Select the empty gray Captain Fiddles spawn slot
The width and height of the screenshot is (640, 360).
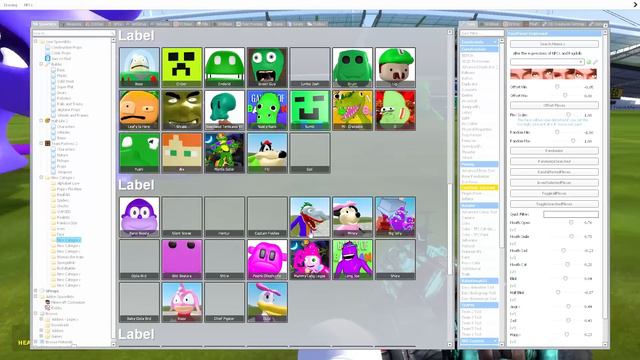(x=267, y=217)
